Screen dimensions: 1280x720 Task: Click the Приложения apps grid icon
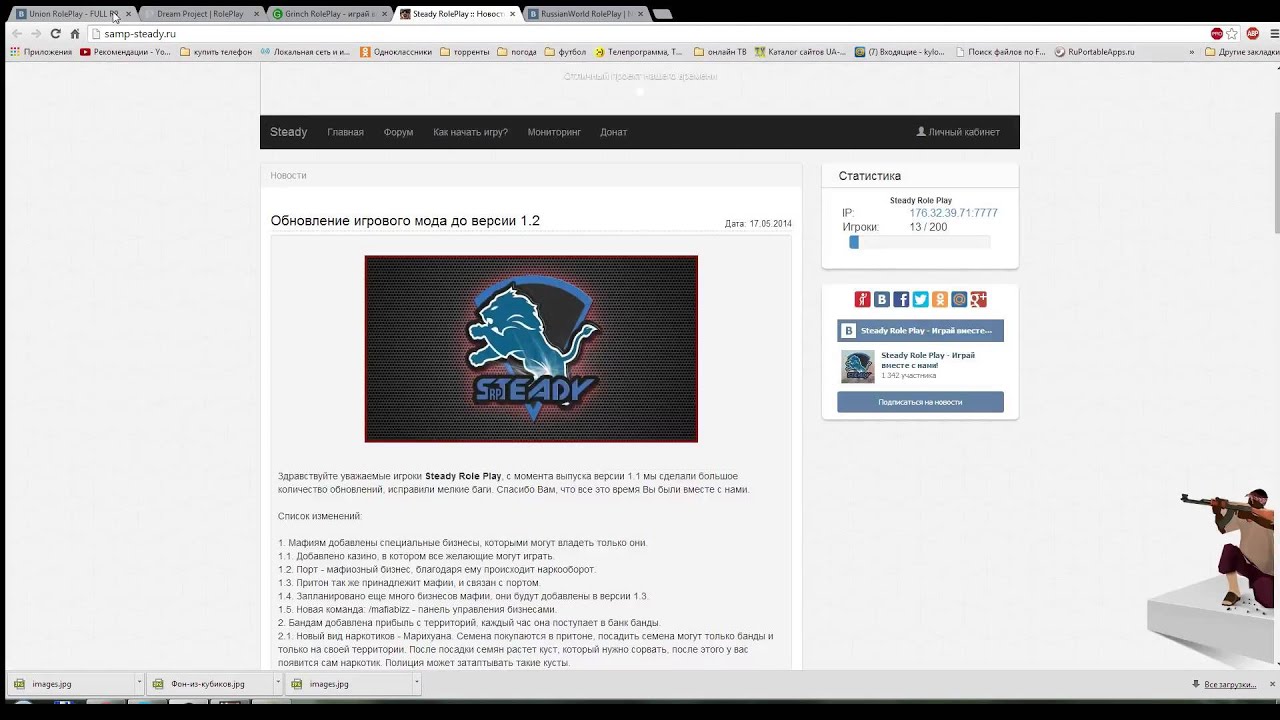coord(15,52)
